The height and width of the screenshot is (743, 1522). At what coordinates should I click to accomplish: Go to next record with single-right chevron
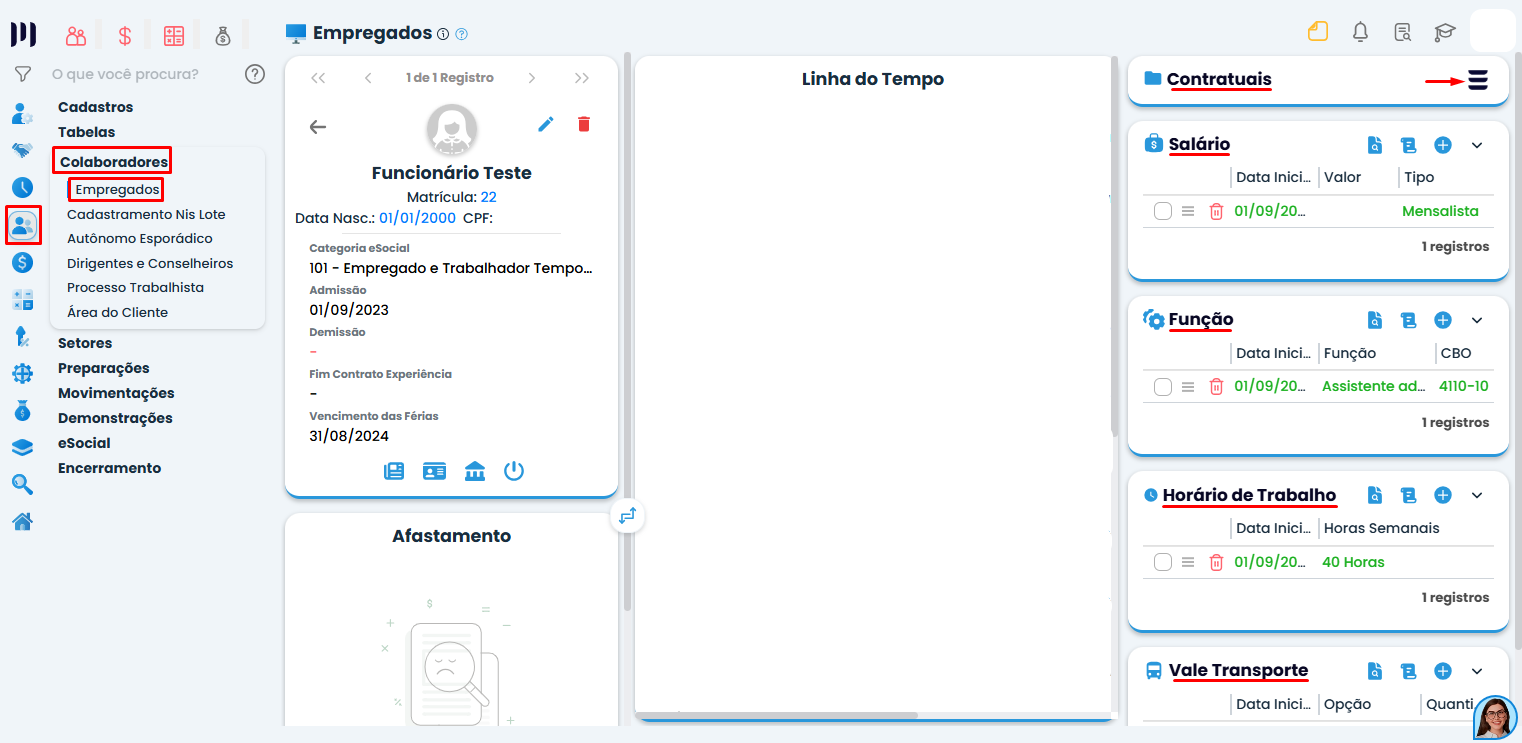click(x=532, y=78)
